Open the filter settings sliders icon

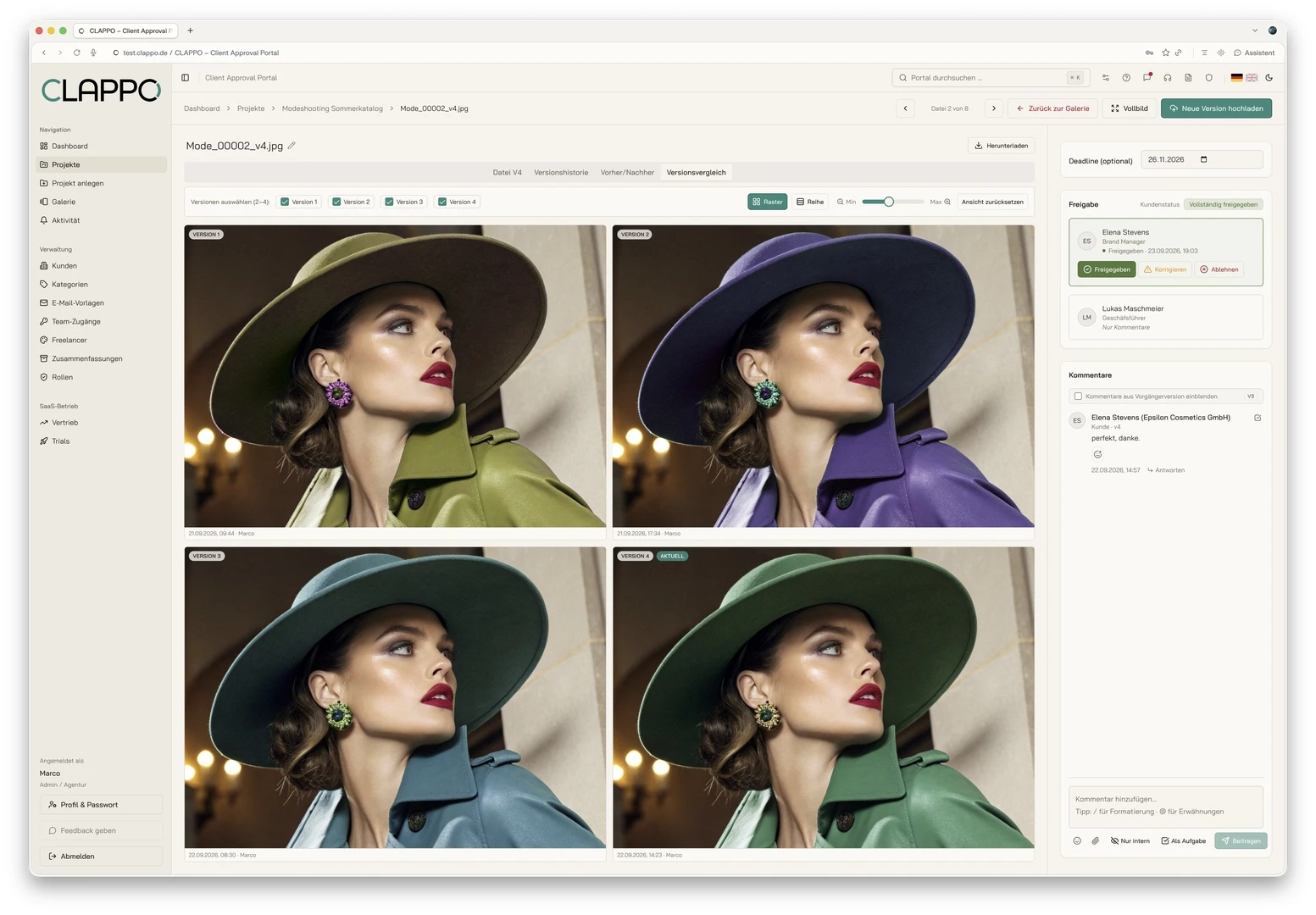(x=1106, y=78)
